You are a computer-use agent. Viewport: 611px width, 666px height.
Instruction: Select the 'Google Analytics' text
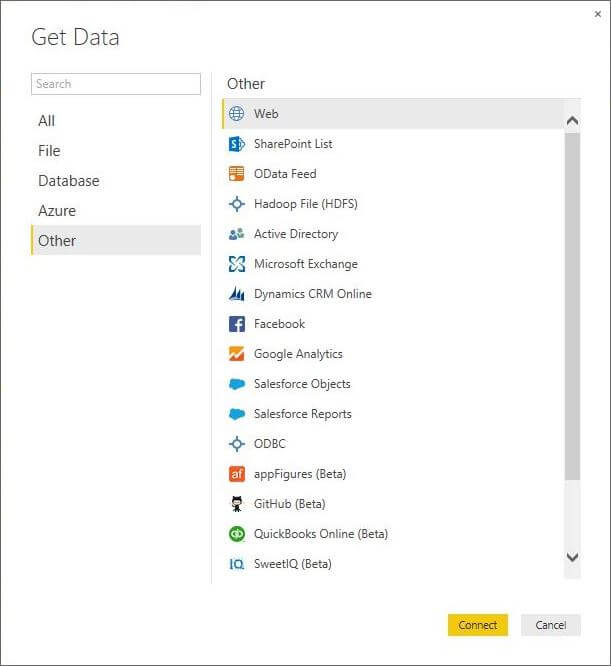point(298,354)
